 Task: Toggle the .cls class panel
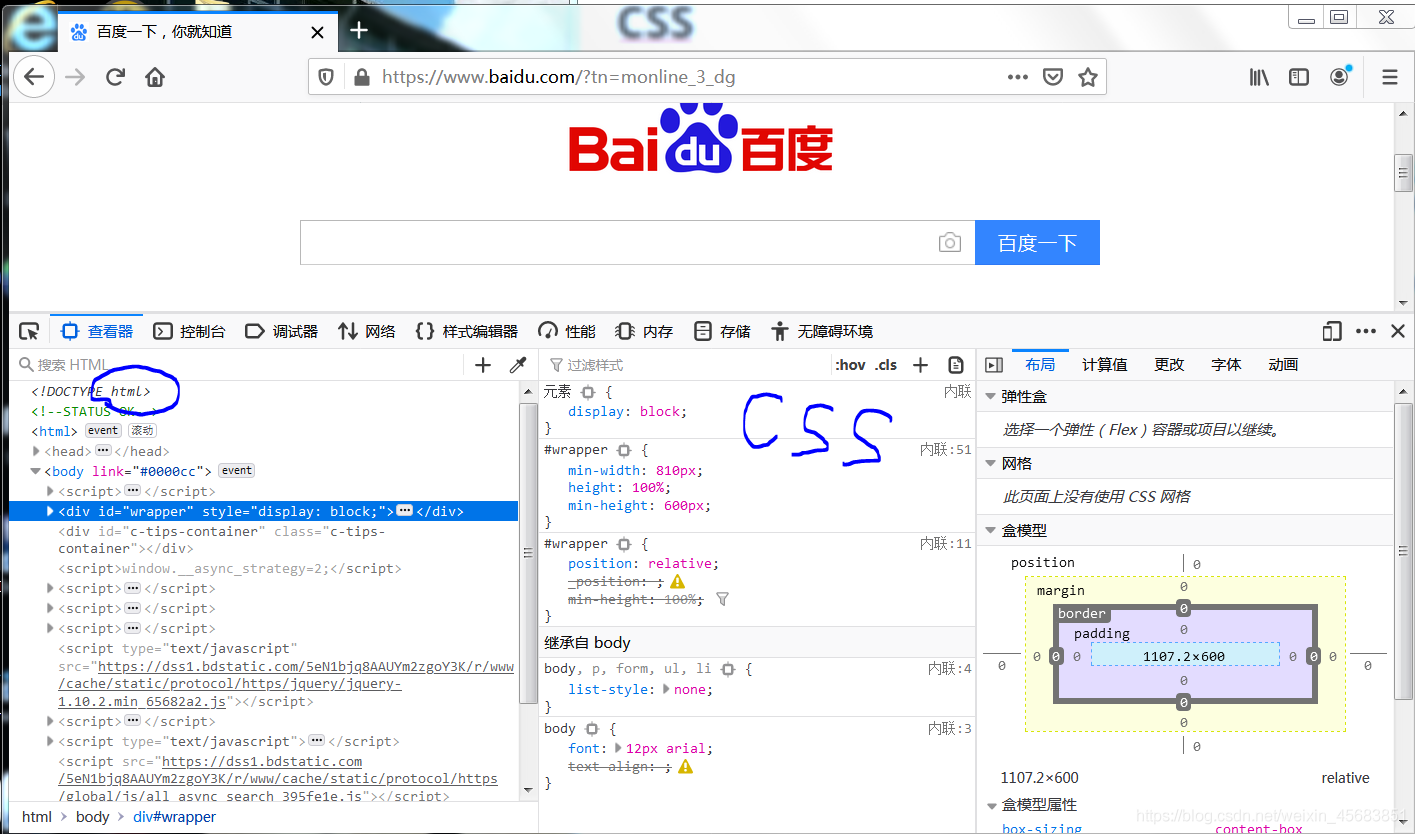coord(886,365)
